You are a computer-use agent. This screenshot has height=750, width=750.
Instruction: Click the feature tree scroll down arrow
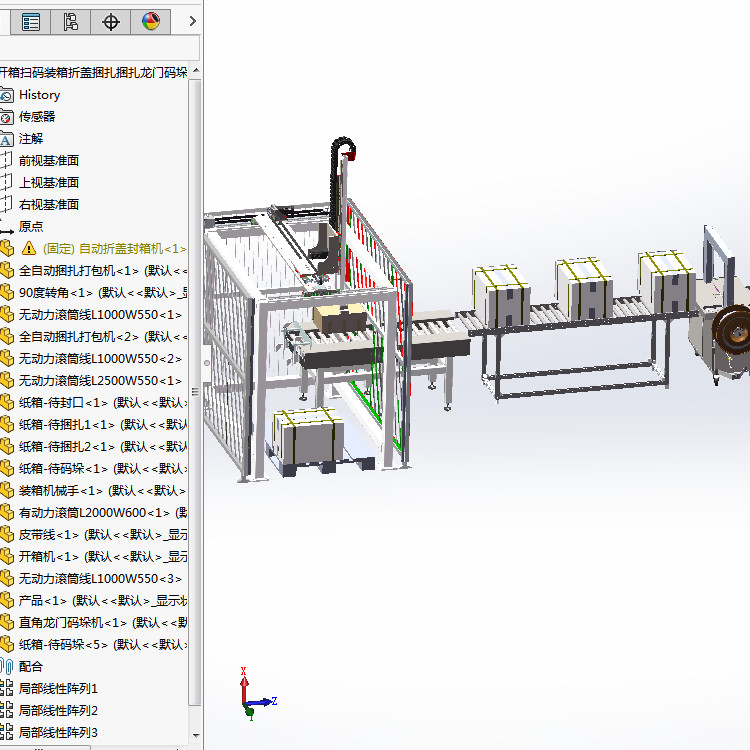pos(196,735)
